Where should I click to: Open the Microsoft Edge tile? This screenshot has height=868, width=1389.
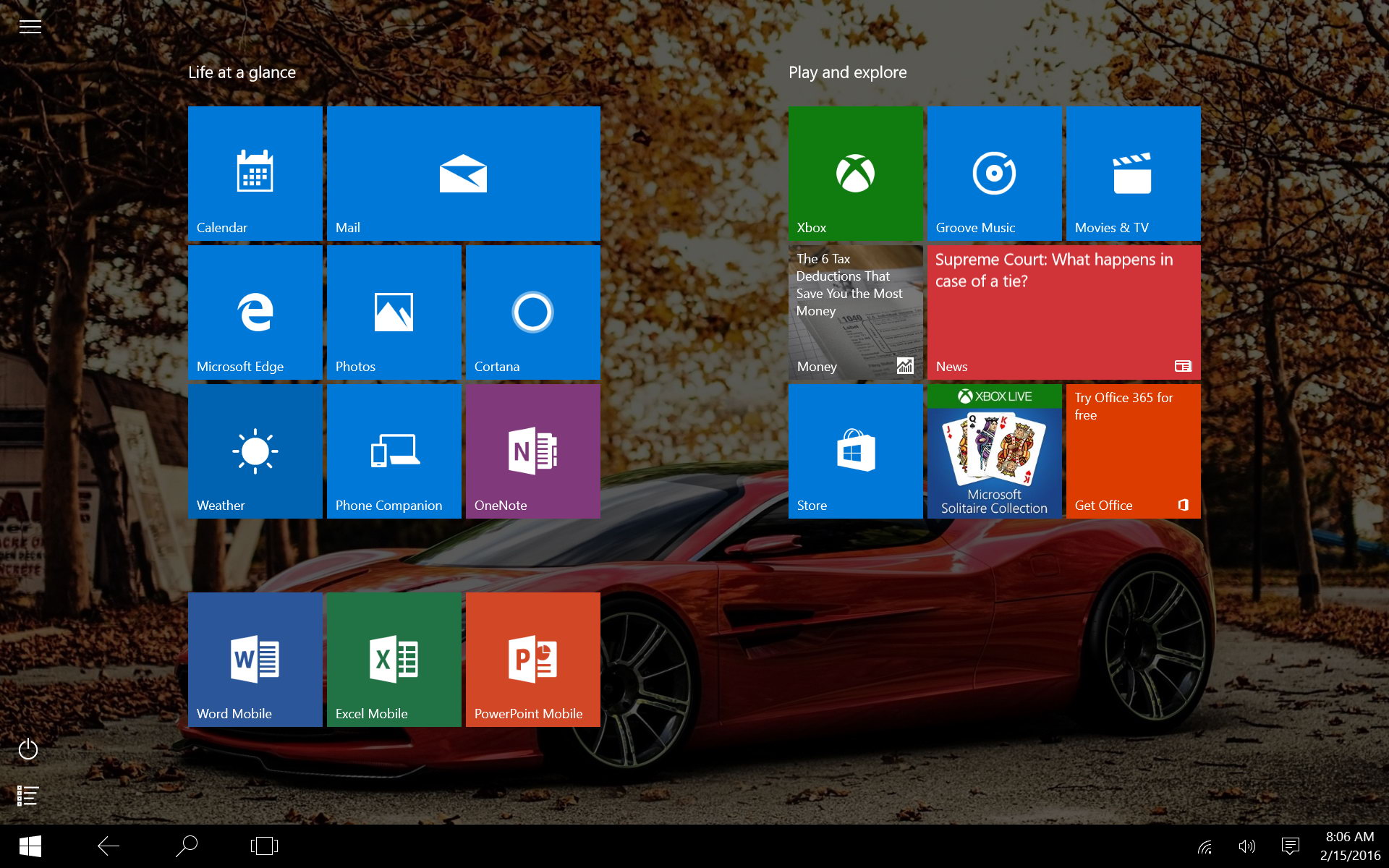click(255, 312)
